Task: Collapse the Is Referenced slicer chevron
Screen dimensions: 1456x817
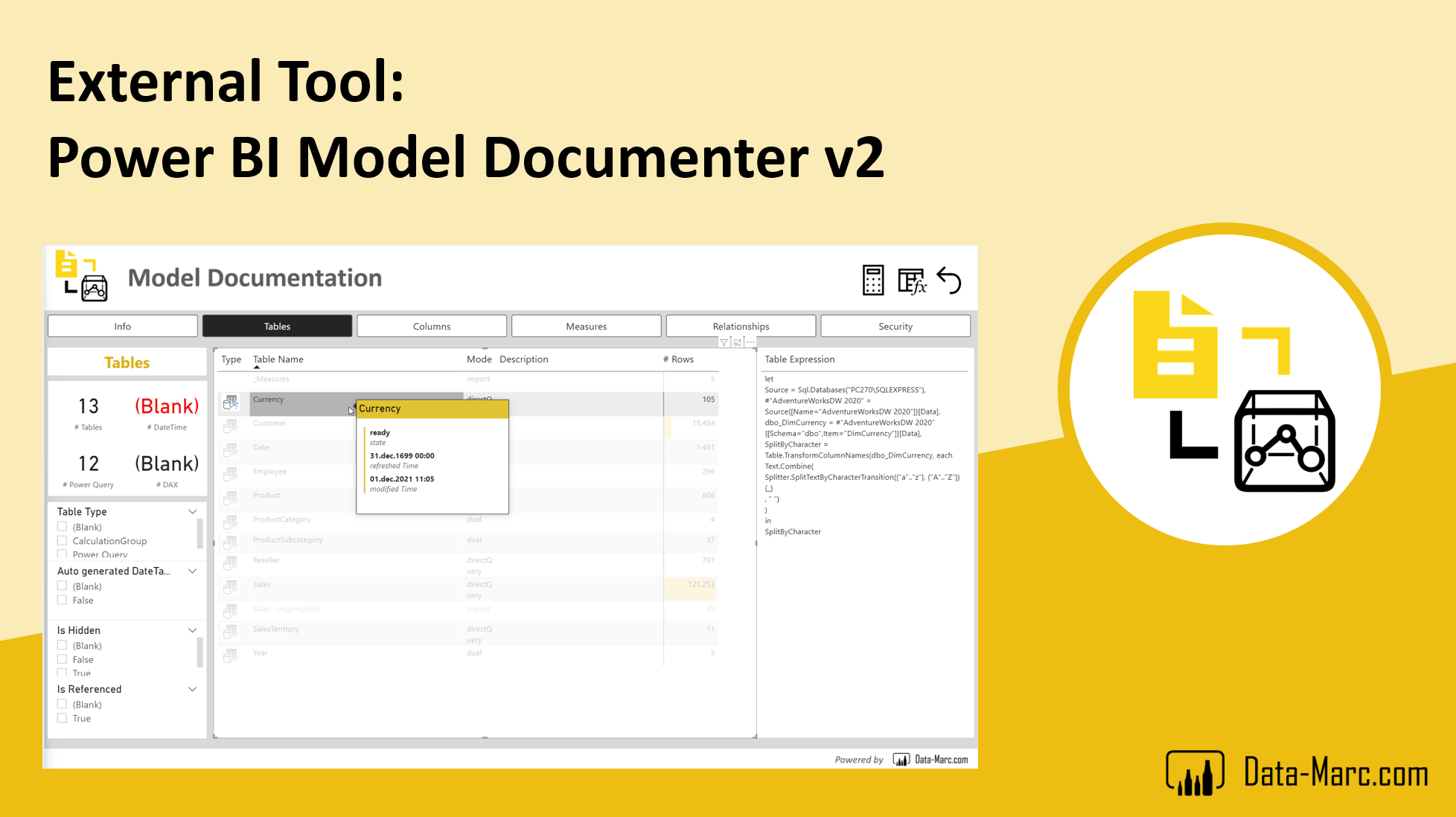Action: [192, 689]
